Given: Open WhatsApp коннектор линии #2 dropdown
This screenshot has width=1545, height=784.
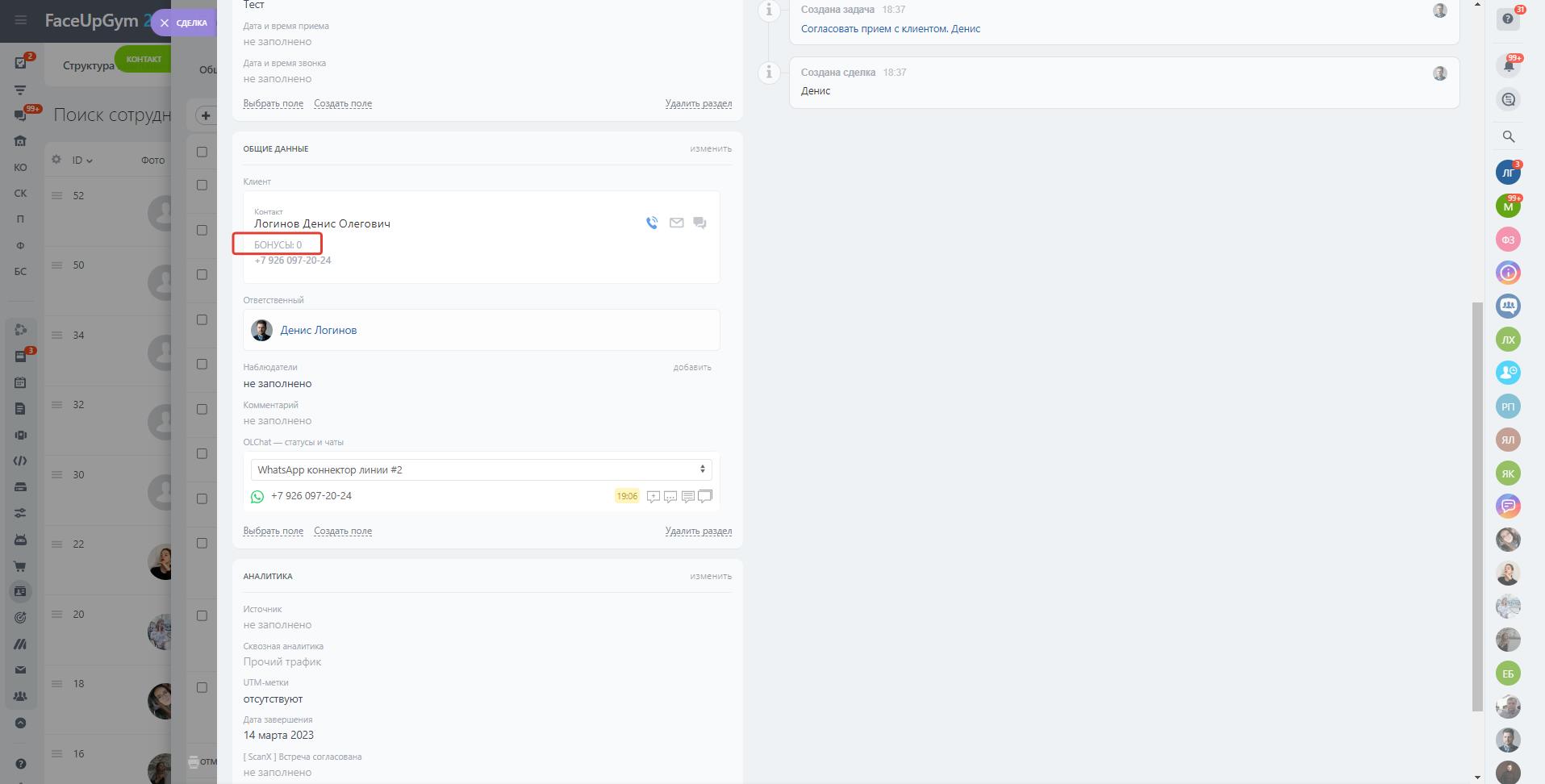Looking at the screenshot, I should pos(481,469).
